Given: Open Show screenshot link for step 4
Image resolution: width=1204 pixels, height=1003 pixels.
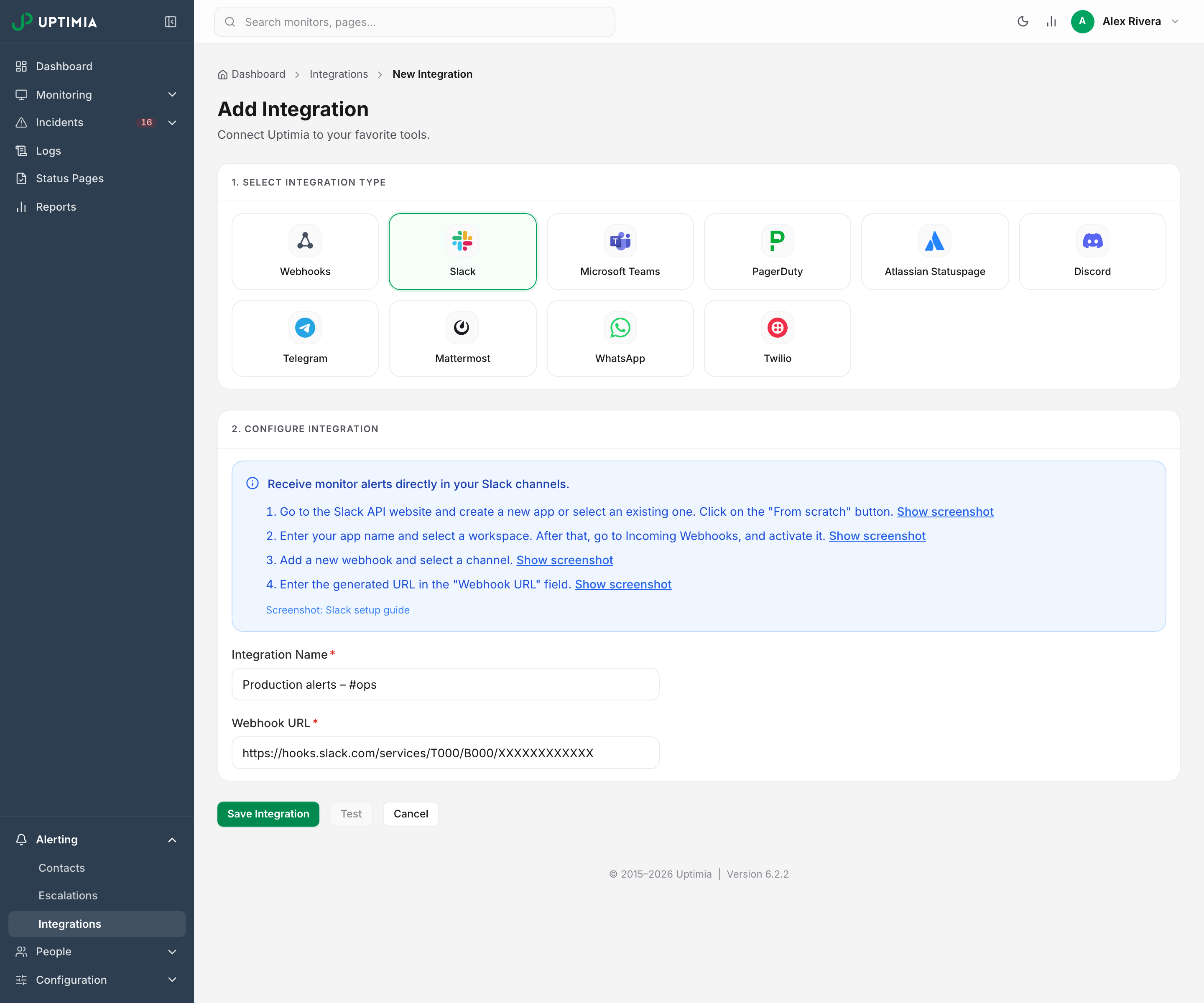Looking at the screenshot, I should tap(623, 585).
